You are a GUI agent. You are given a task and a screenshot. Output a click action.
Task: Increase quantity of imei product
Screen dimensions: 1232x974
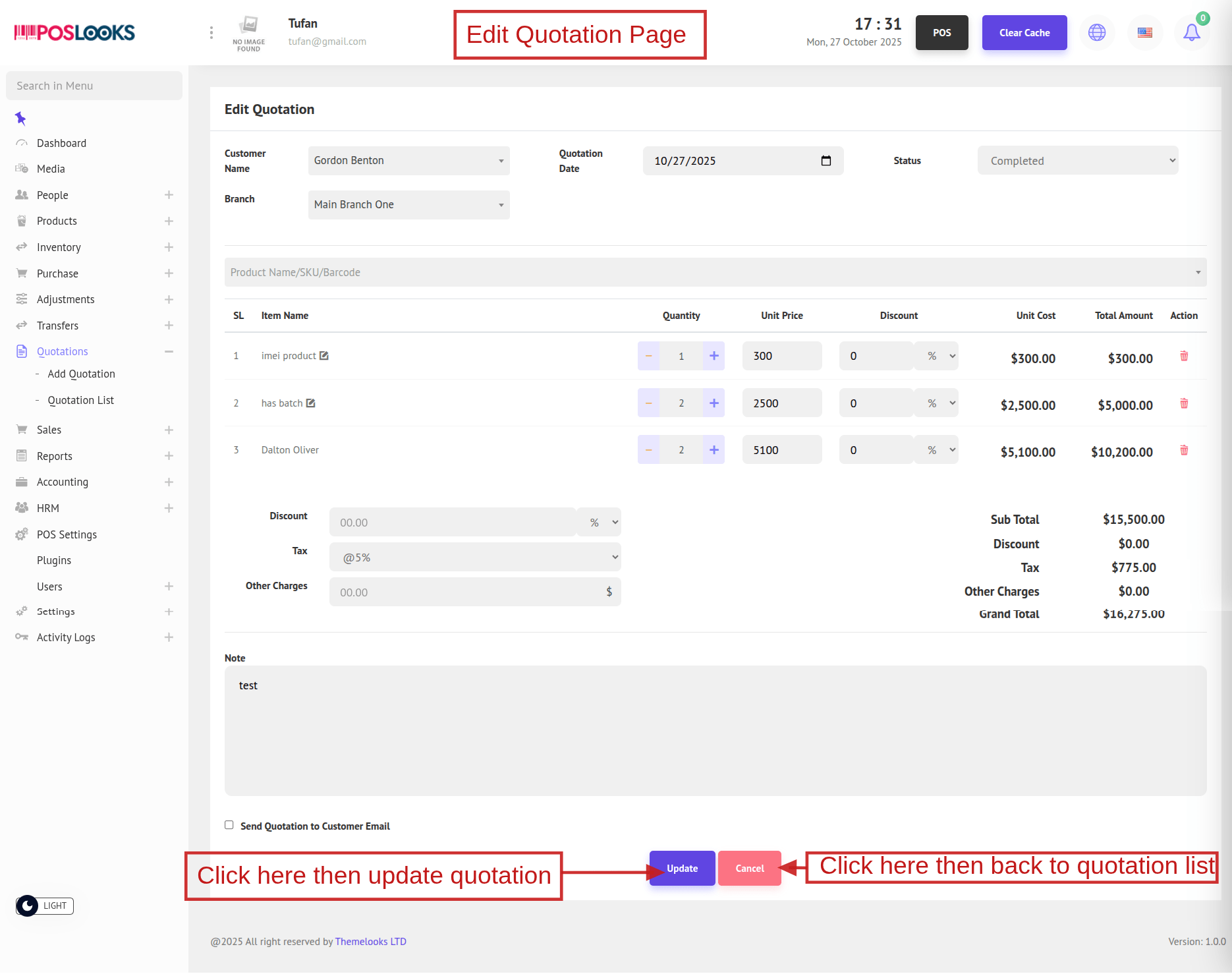click(714, 356)
